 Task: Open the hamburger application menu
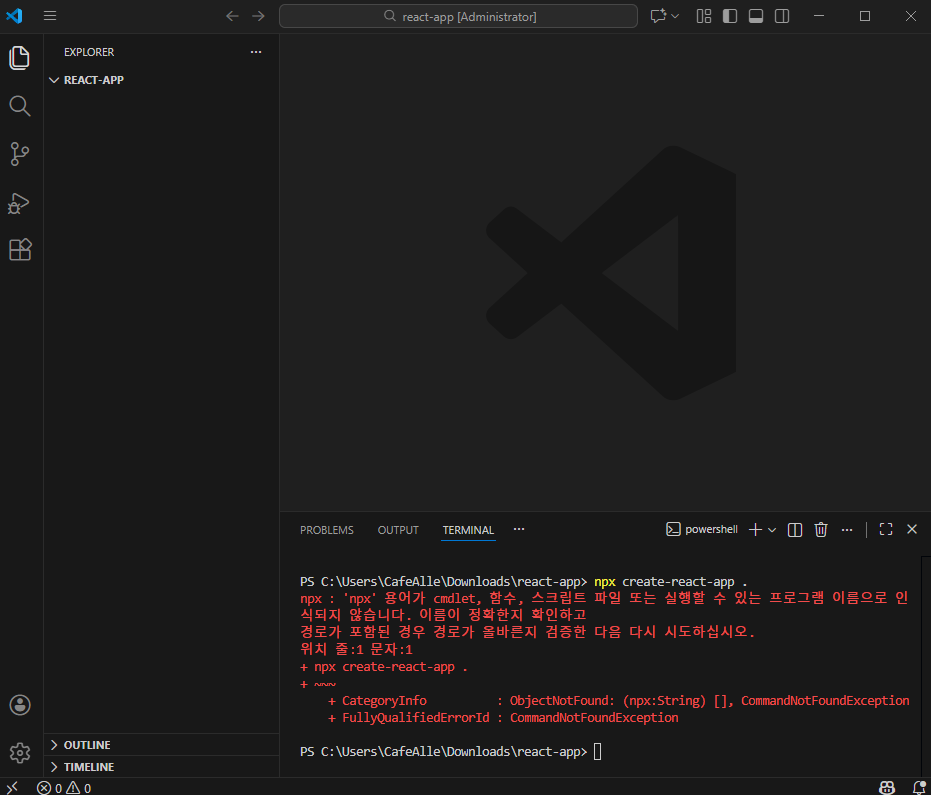50,16
